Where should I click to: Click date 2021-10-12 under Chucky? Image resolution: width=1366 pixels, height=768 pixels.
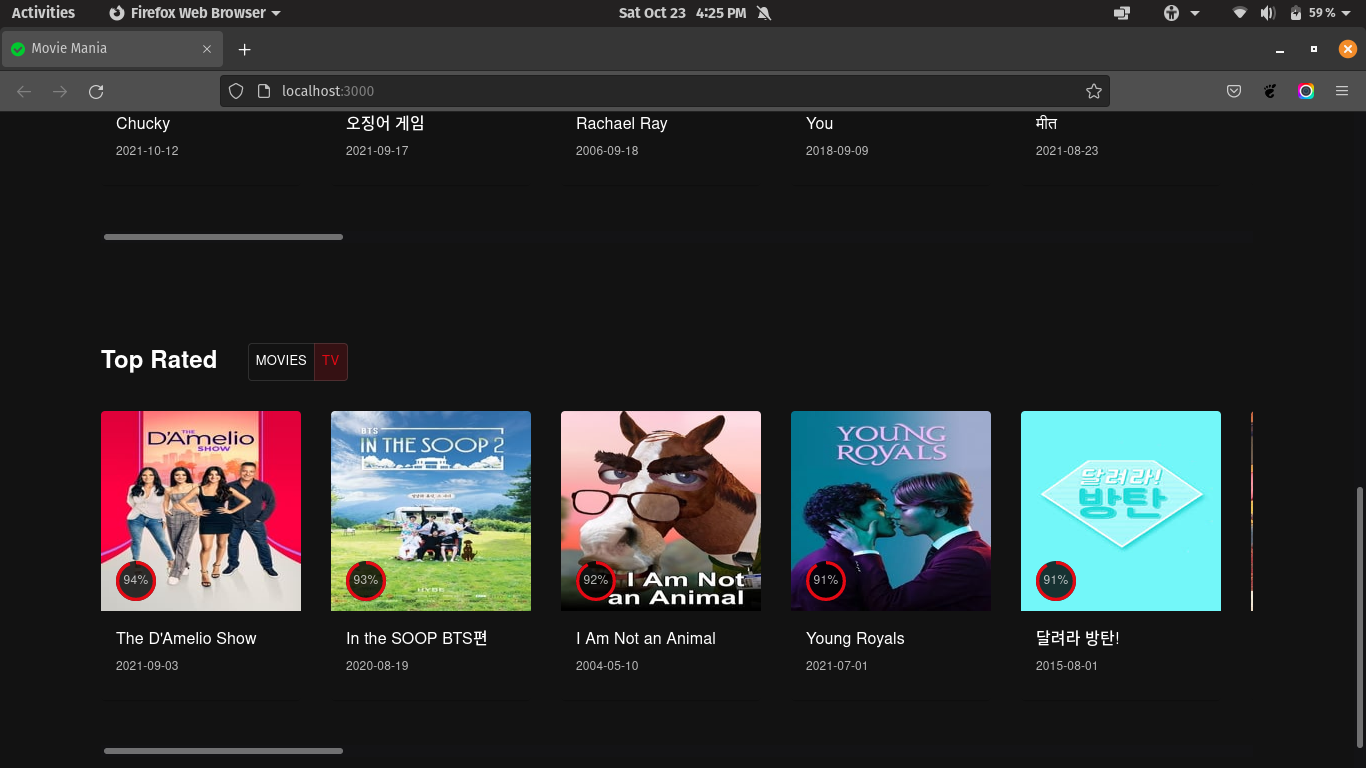[147, 151]
